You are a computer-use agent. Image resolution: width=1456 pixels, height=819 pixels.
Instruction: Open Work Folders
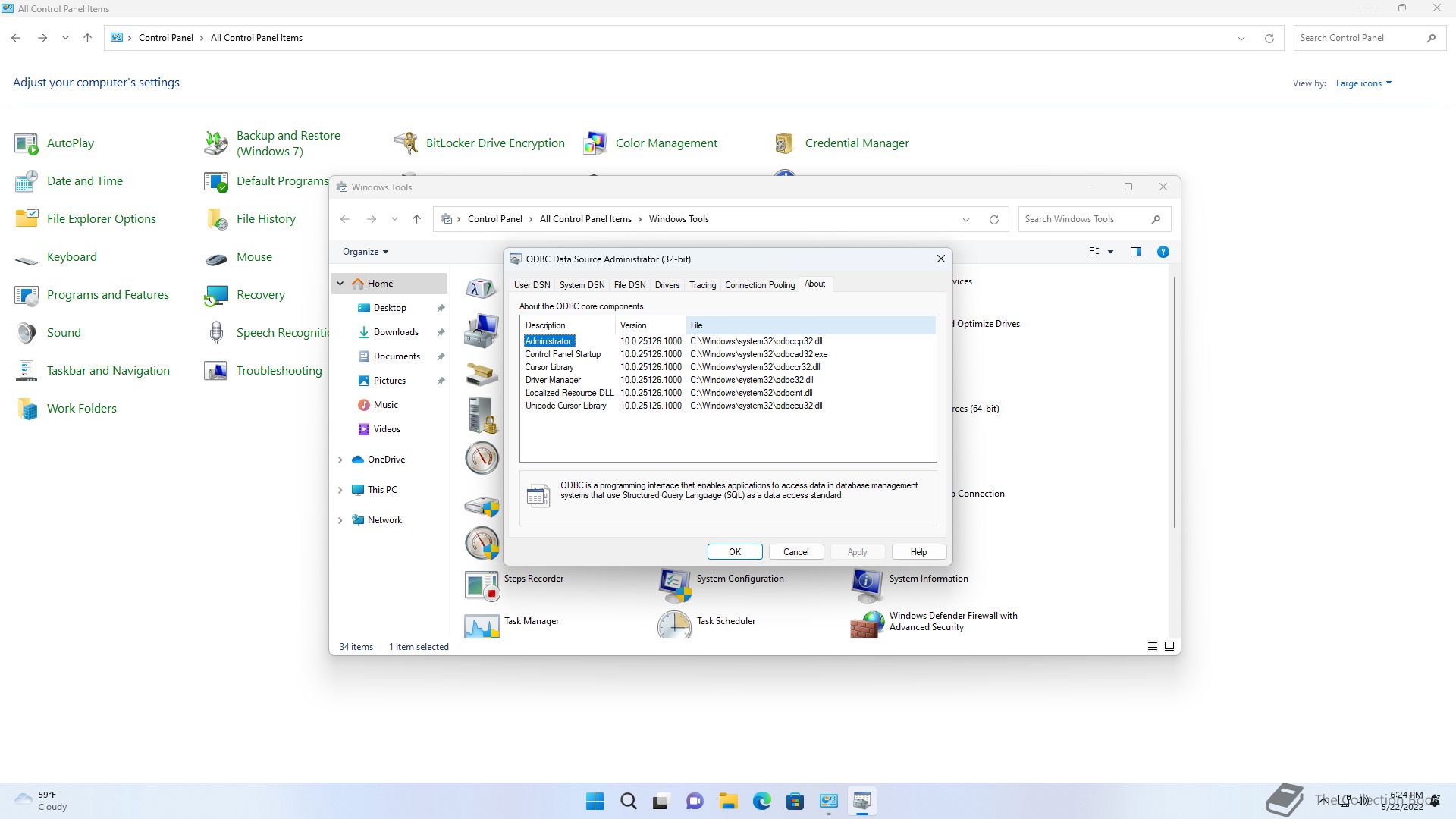tap(66, 409)
